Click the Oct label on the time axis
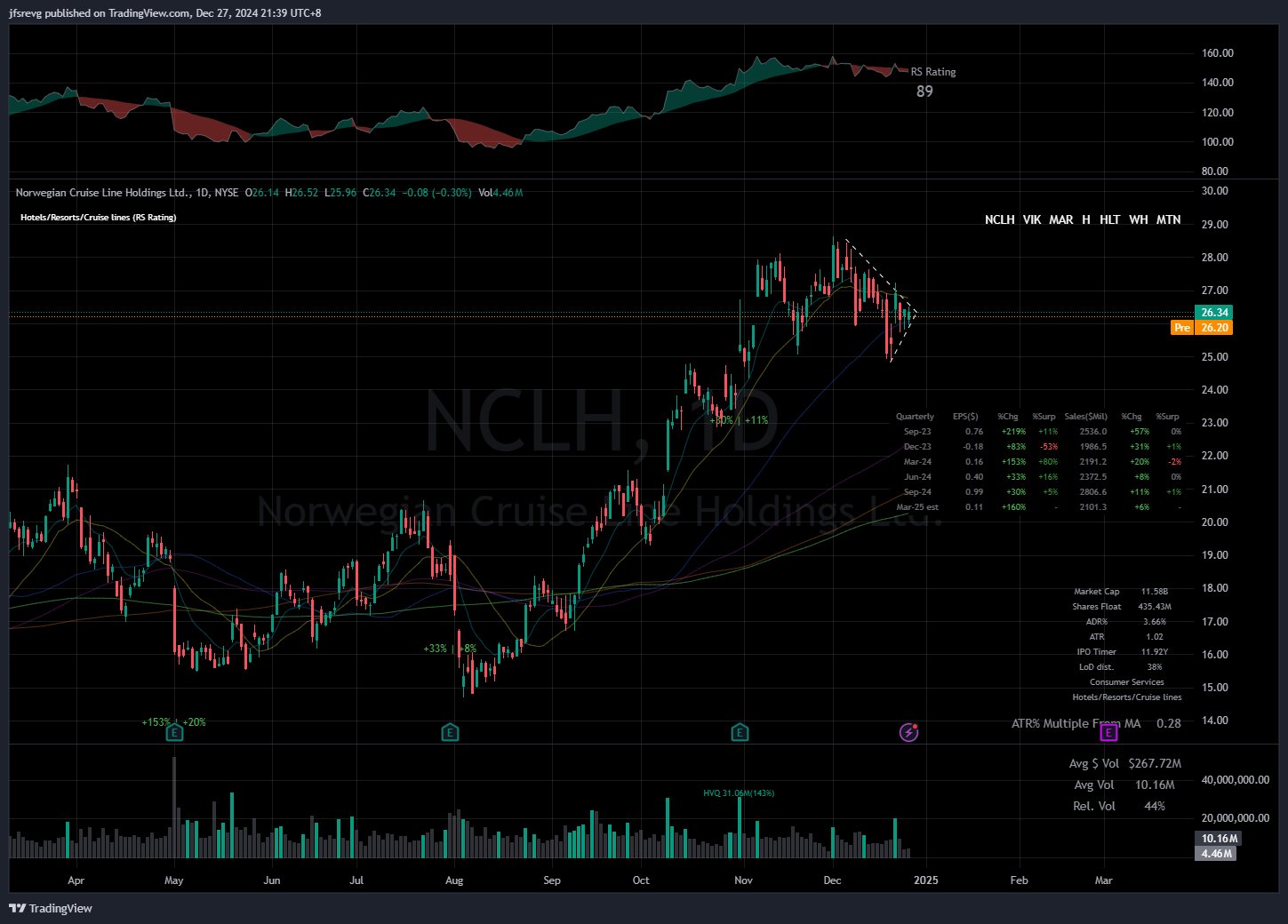This screenshot has width=1288, height=924. [x=641, y=880]
